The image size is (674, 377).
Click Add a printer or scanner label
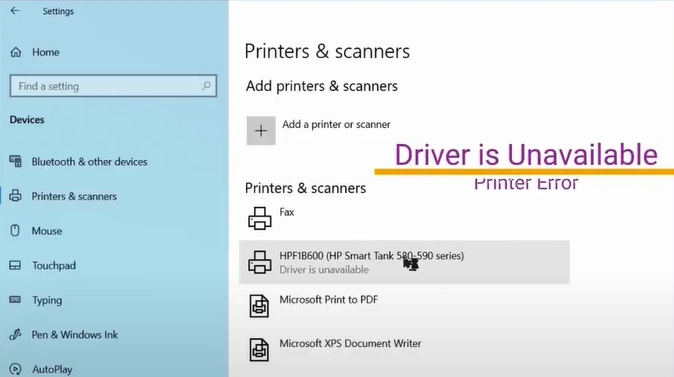(336, 124)
